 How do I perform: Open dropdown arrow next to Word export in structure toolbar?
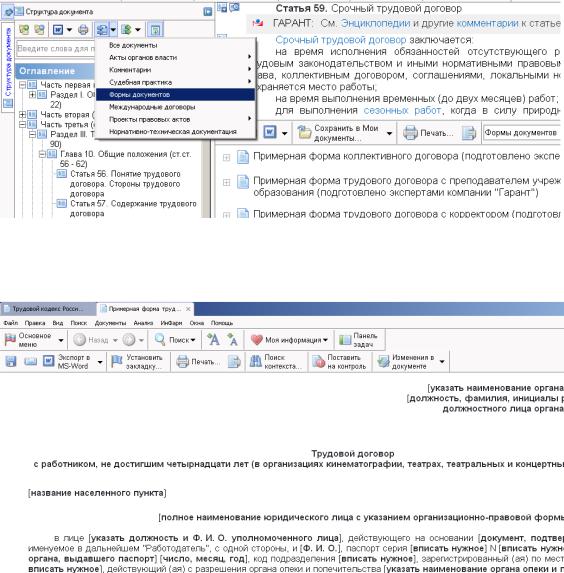[x=69, y=30]
